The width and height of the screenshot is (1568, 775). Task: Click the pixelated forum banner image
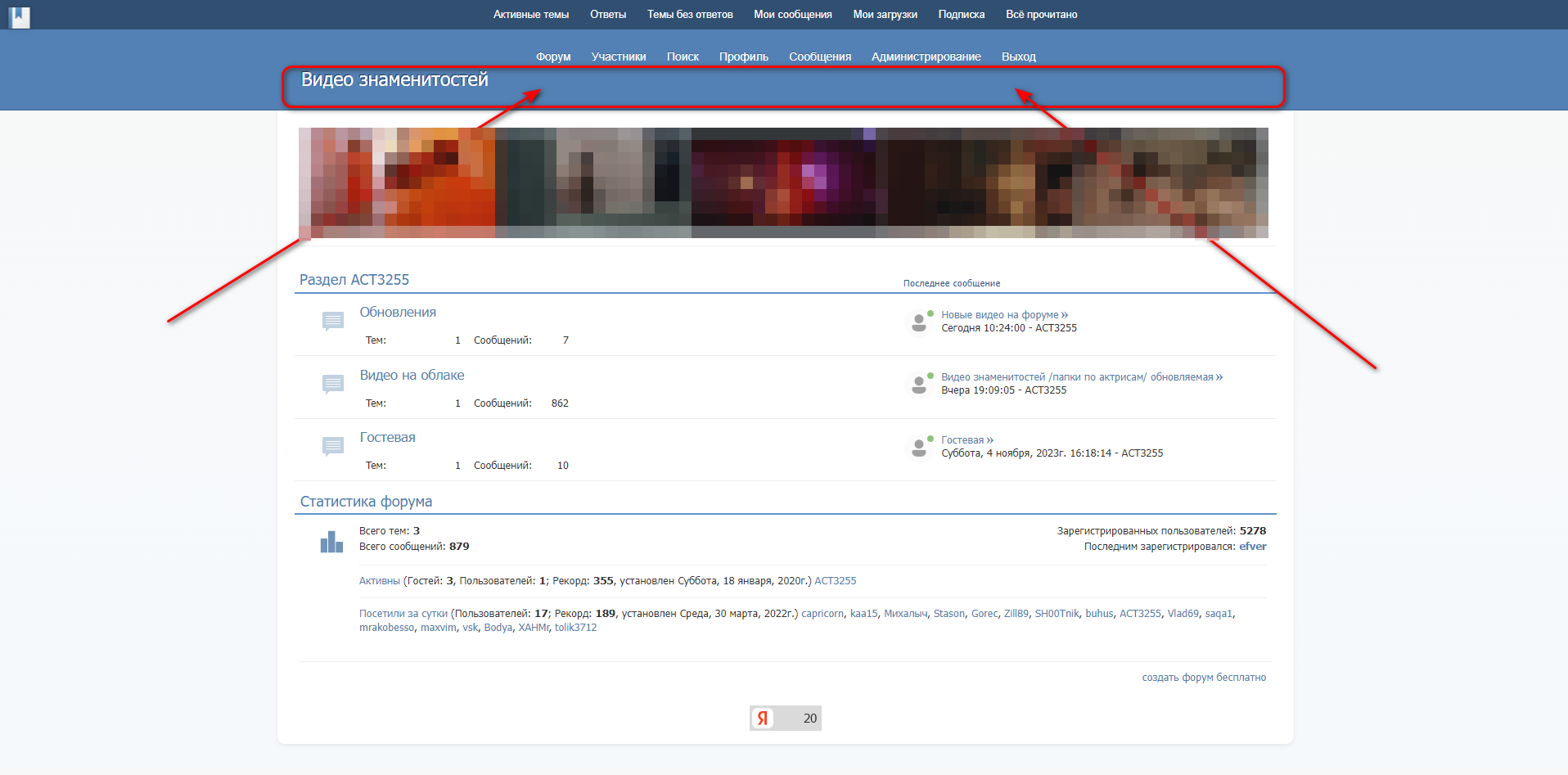[x=783, y=182]
